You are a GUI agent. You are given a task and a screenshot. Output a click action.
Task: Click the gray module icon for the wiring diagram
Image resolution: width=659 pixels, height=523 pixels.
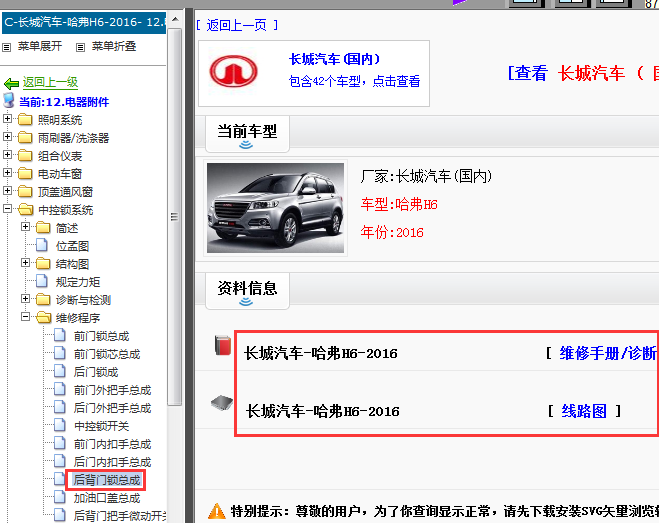(x=221, y=403)
